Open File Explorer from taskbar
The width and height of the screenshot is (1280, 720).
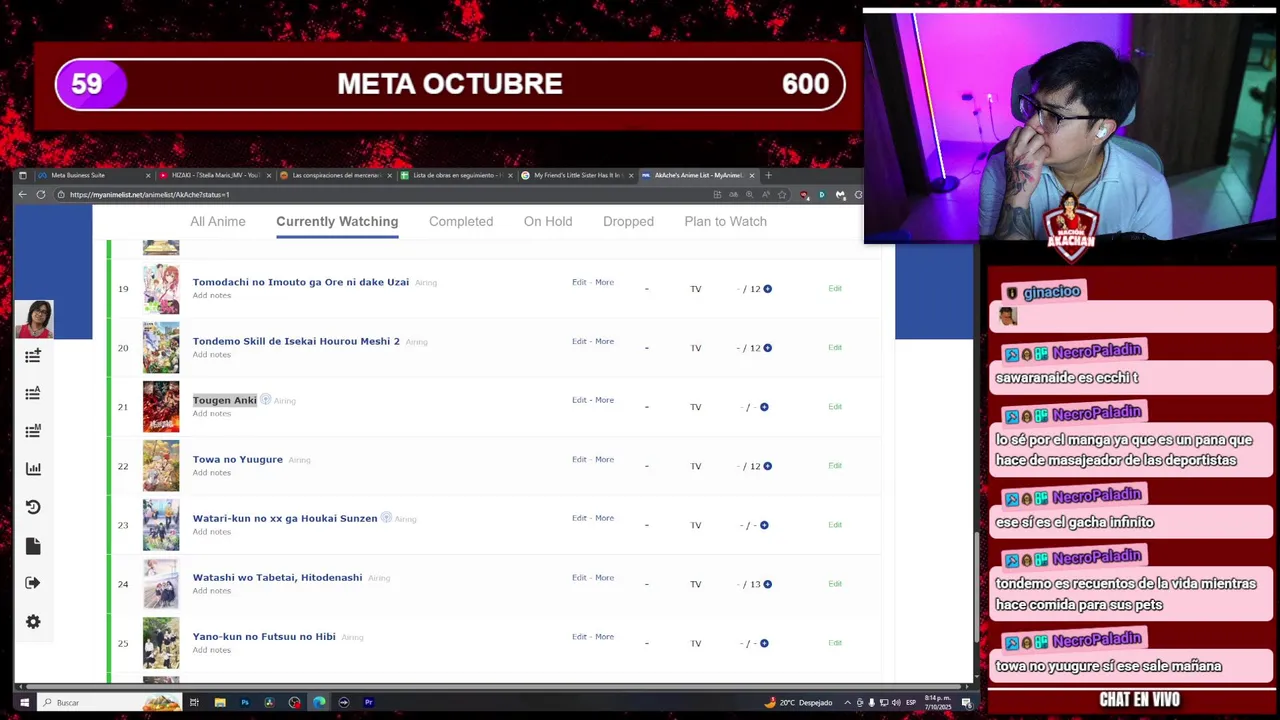tap(220, 702)
